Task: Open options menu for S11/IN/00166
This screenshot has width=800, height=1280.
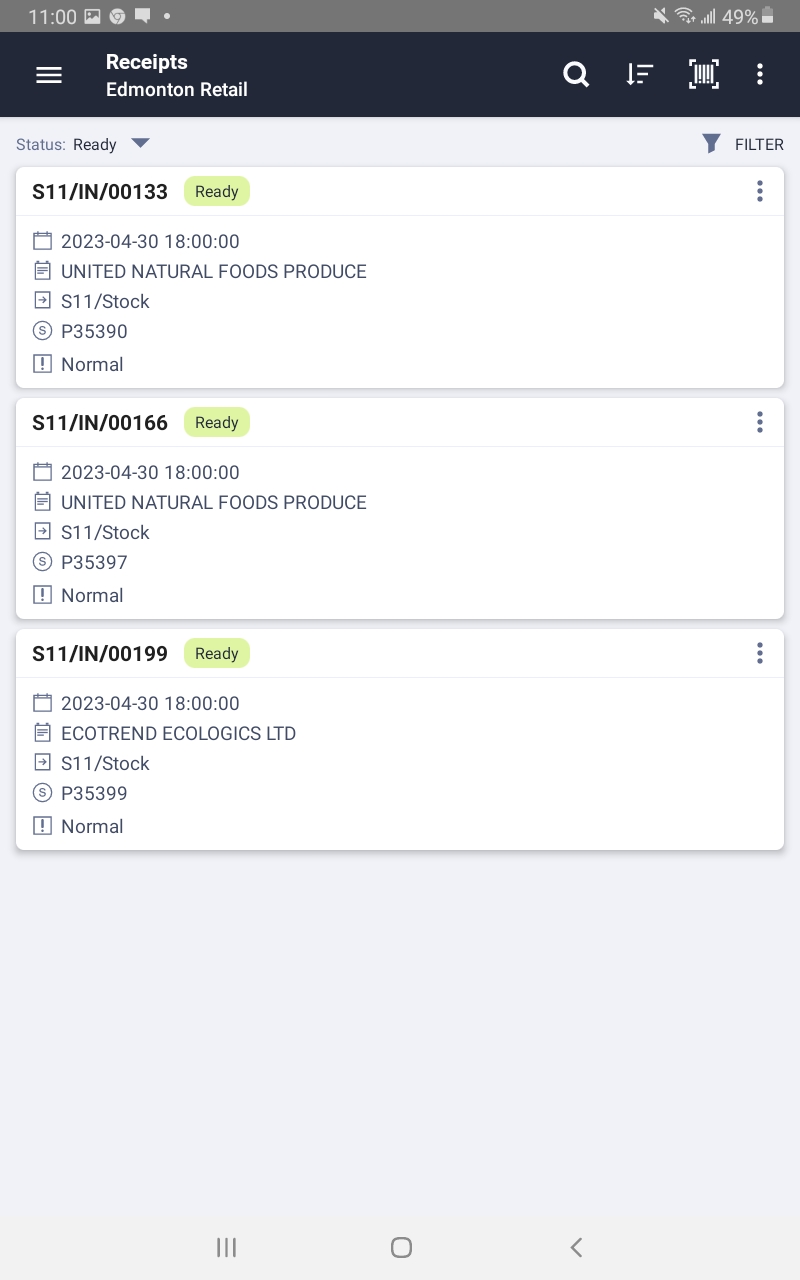Action: click(x=760, y=422)
